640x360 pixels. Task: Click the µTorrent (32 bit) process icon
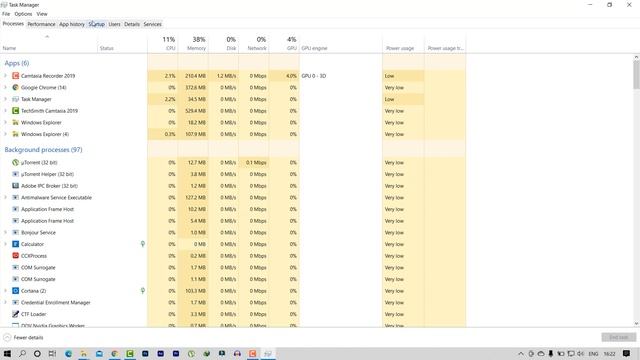pos(16,162)
